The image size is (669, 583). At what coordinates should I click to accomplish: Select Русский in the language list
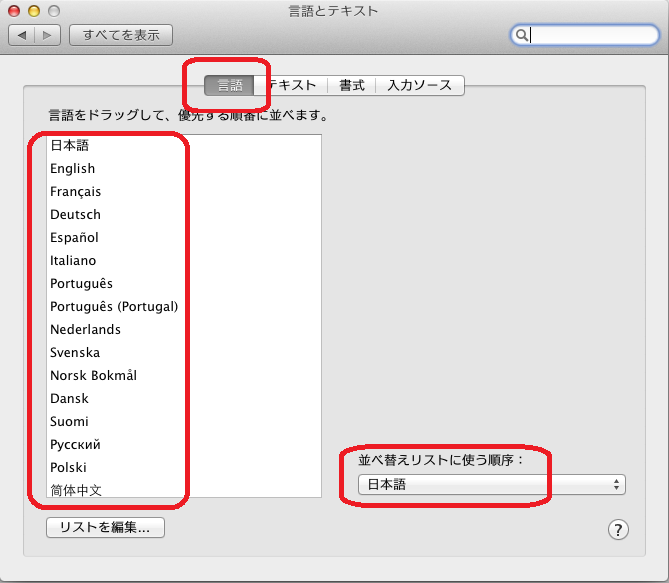click(x=184, y=445)
